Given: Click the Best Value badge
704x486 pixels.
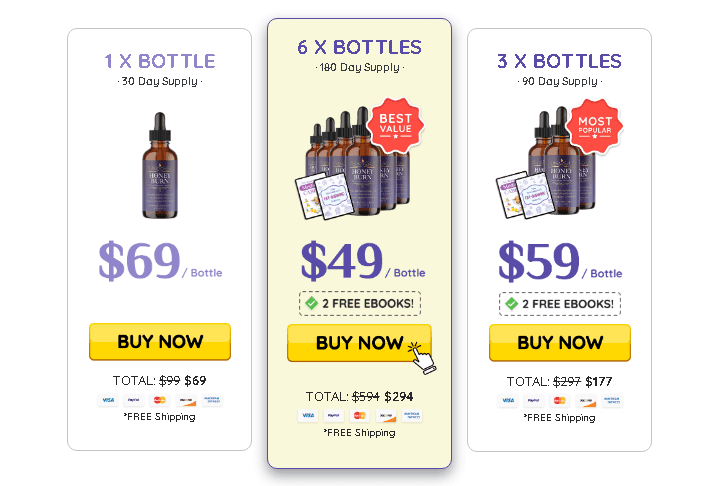Looking at the screenshot, I should tap(396, 125).
